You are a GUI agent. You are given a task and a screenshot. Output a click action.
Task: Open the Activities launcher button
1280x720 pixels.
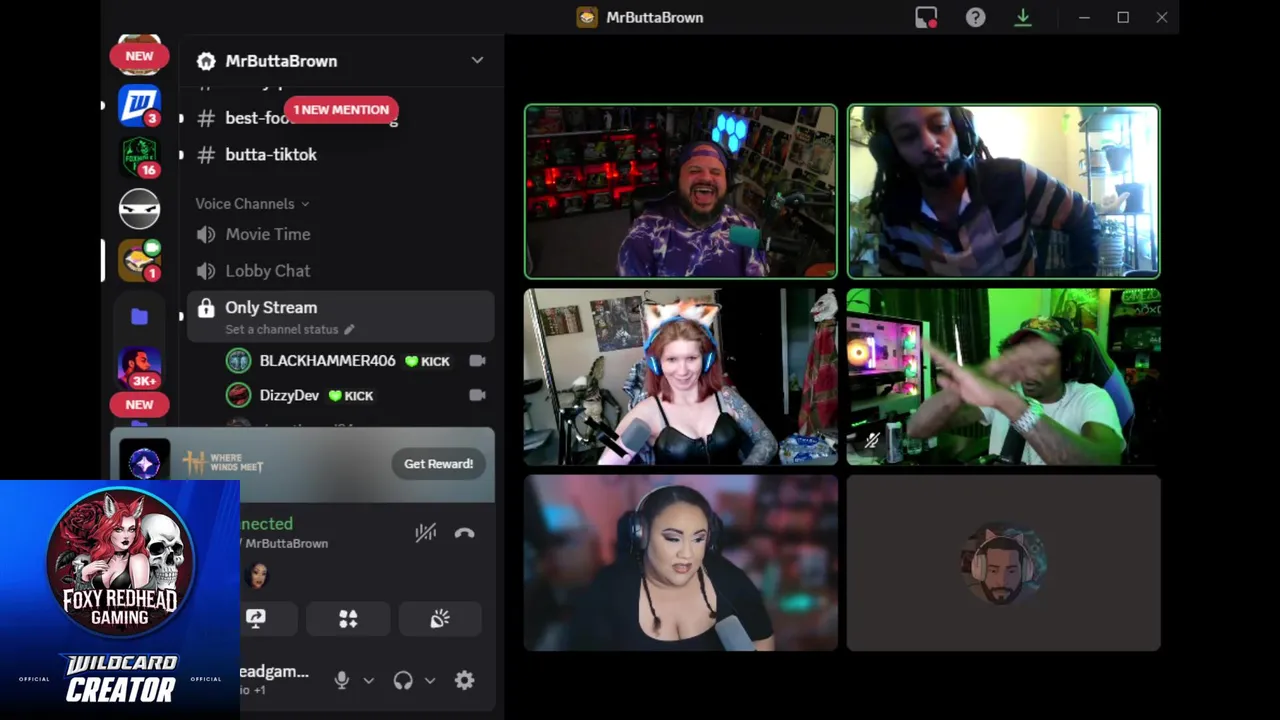click(348, 619)
